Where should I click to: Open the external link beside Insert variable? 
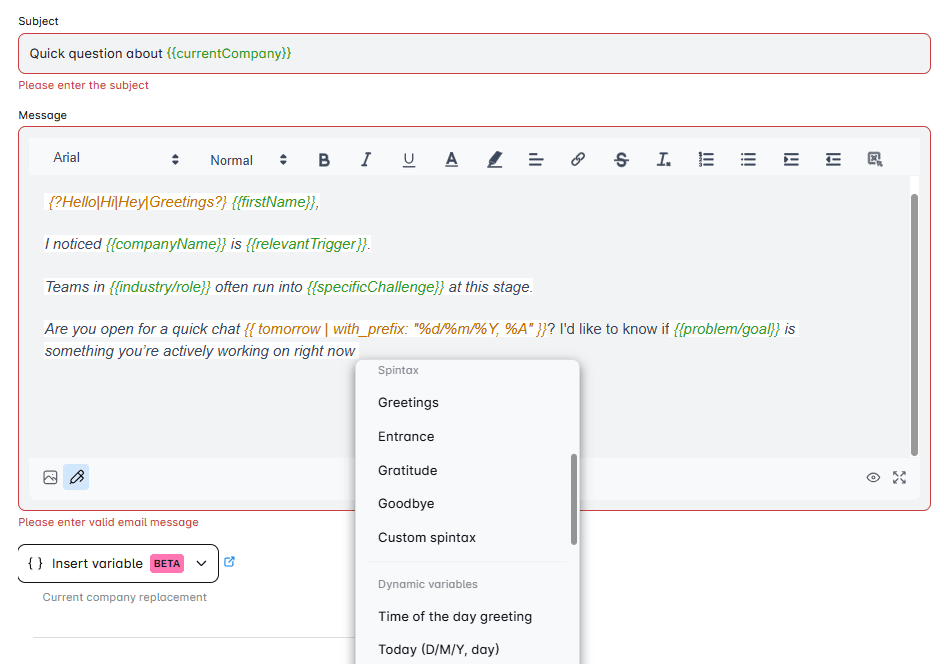click(229, 563)
